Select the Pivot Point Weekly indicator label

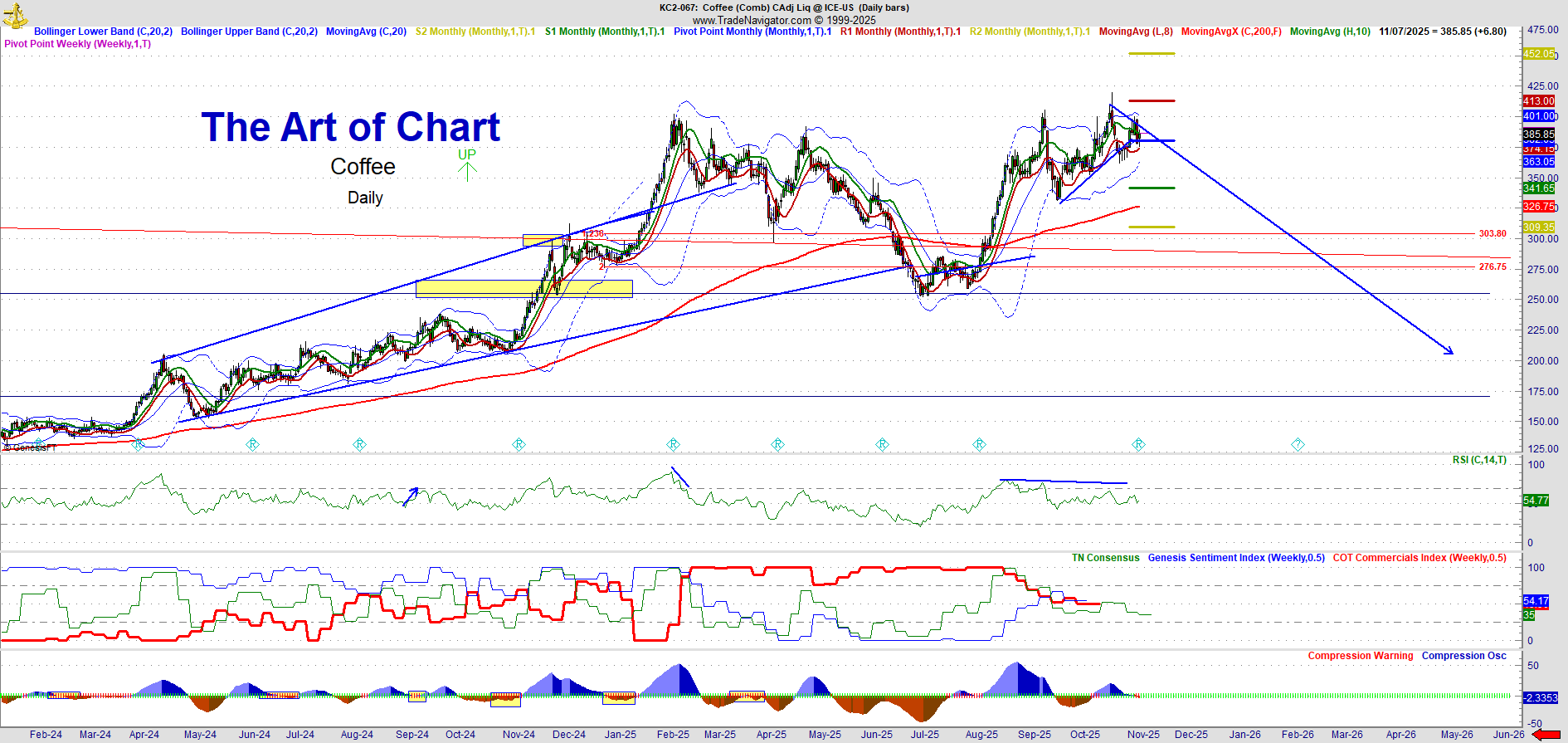pos(78,44)
